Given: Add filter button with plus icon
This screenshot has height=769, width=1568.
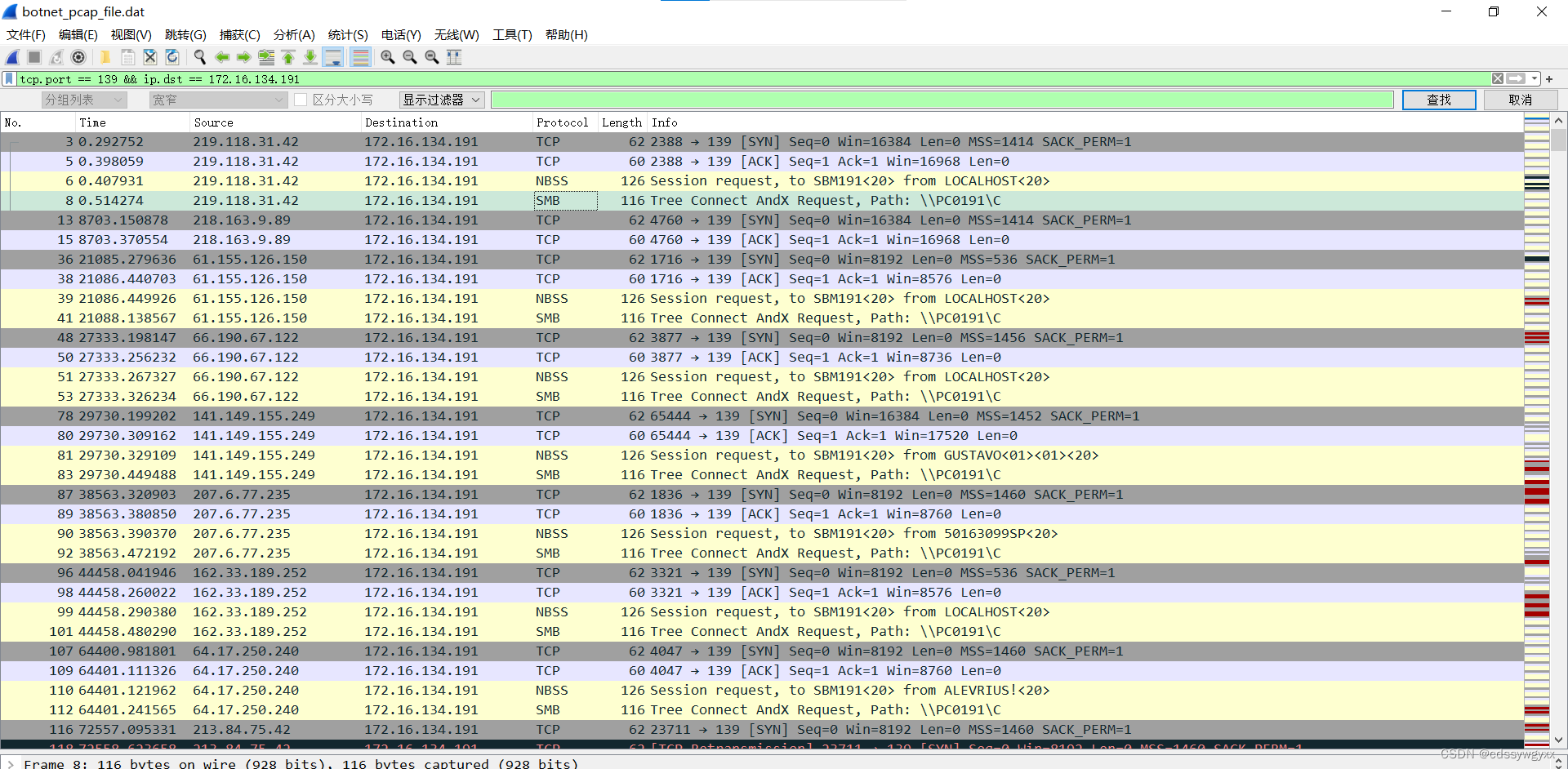Looking at the screenshot, I should [x=1549, y=79].
